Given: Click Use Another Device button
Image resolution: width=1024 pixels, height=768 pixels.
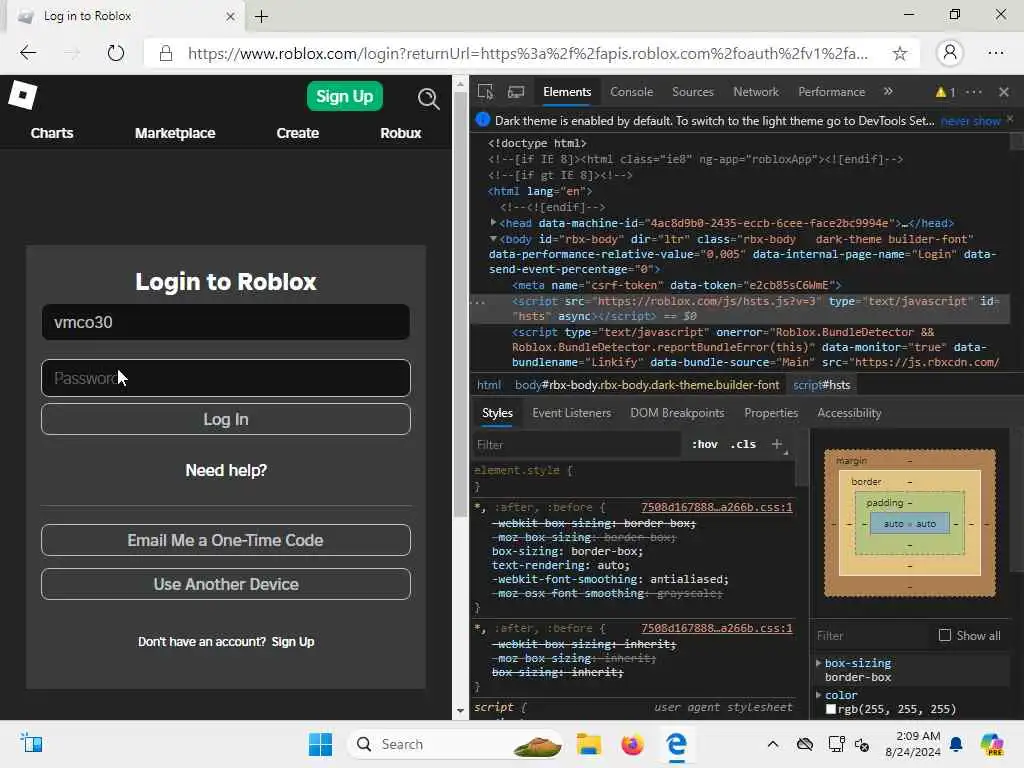Looking at the screenshot, I should [x=226, y=584].
